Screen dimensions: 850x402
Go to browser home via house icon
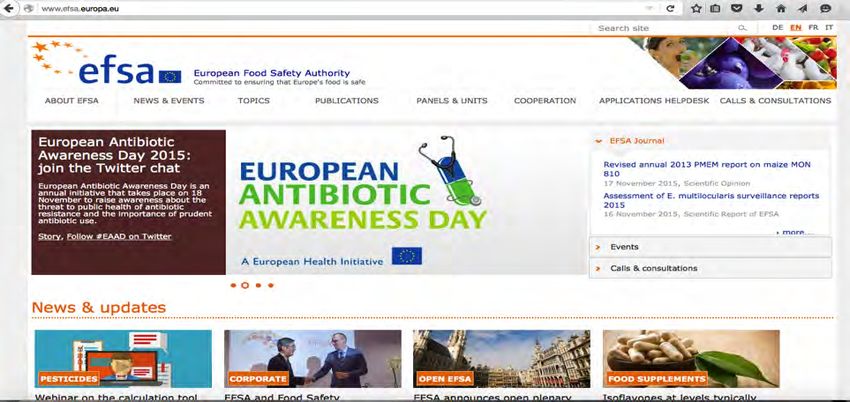[x=781, y=8]
